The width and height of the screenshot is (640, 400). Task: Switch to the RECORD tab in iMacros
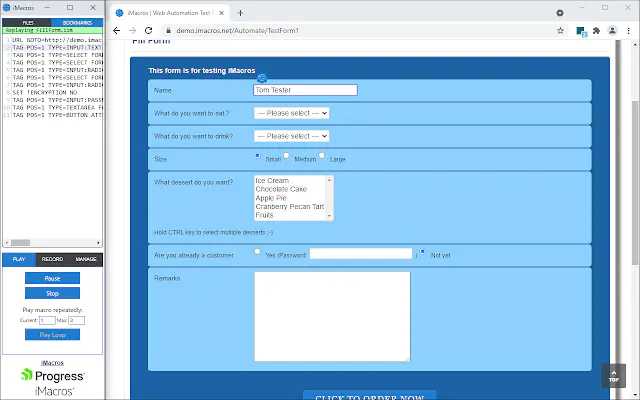pyautogui.click(x=52, y=259)
